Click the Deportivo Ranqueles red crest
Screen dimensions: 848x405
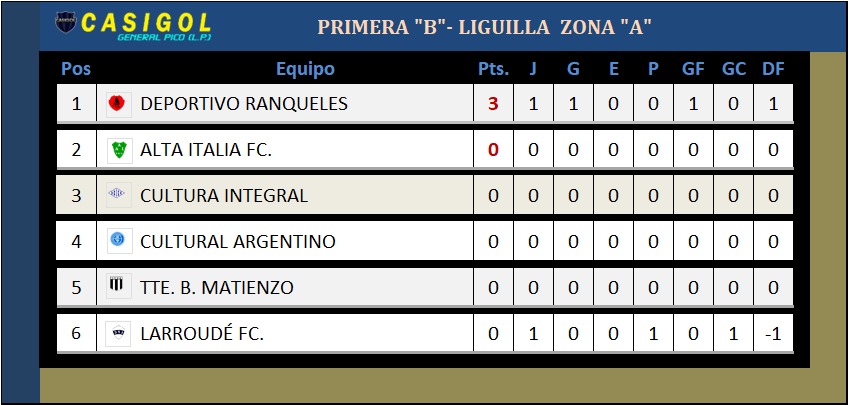tap(117, 103)
